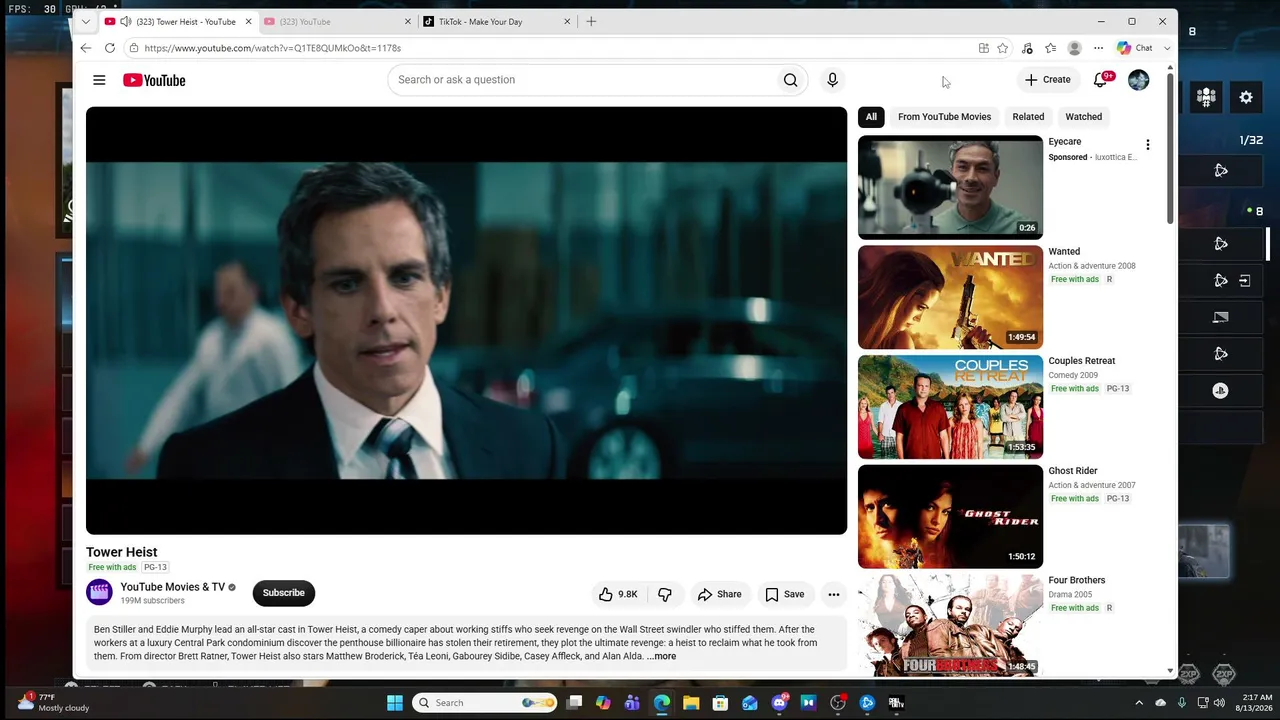Open the split screen apps icon in address bar
Image resolution: width=1280 pixels, height=720 pixels.
(984, 48)
